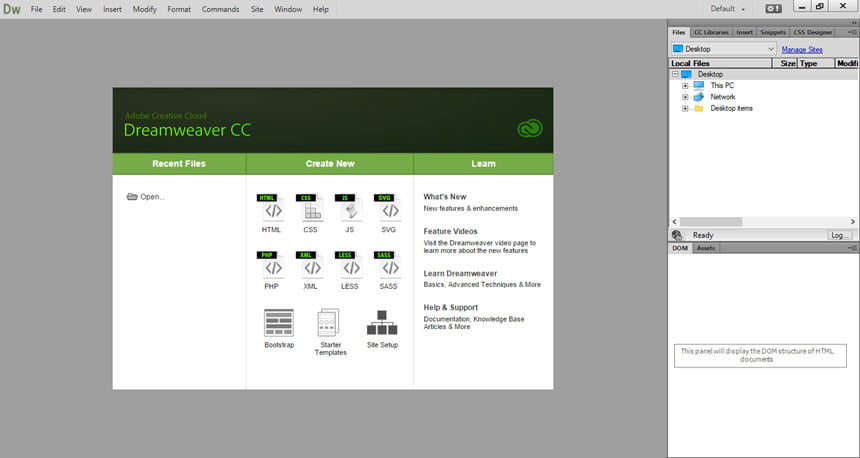Select the This PC tree item
The height and width of the screenshot is (458, 860).
tap(722, 86)
